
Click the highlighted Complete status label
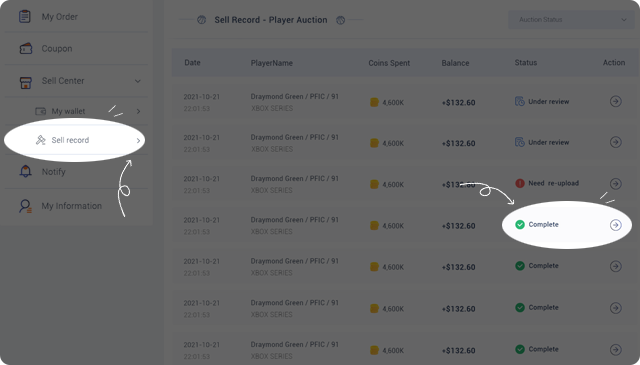tap(543, 225)
